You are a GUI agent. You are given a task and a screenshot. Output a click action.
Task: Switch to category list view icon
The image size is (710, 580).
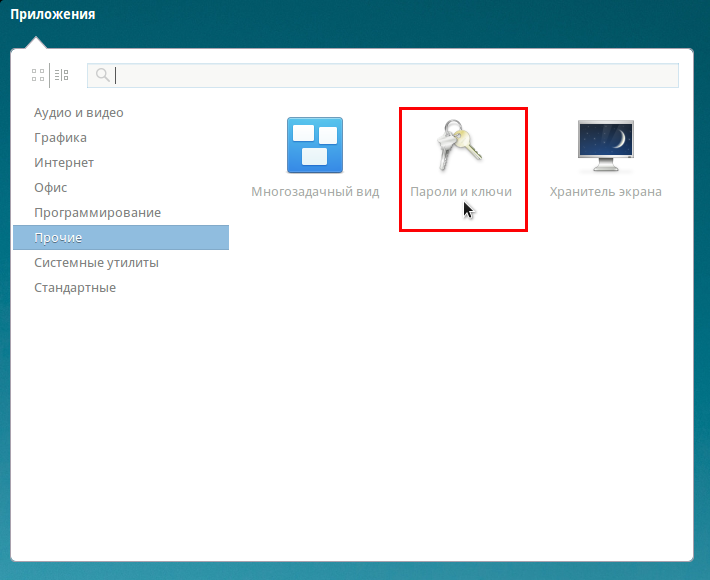point(62,75)
